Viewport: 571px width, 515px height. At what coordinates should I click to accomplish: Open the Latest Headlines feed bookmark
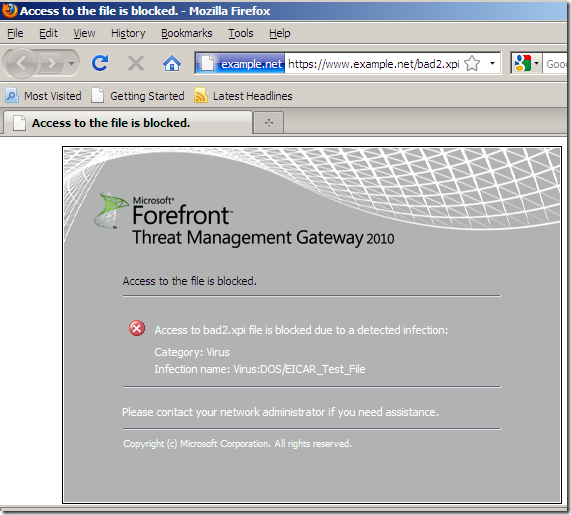tap(243, 96)
